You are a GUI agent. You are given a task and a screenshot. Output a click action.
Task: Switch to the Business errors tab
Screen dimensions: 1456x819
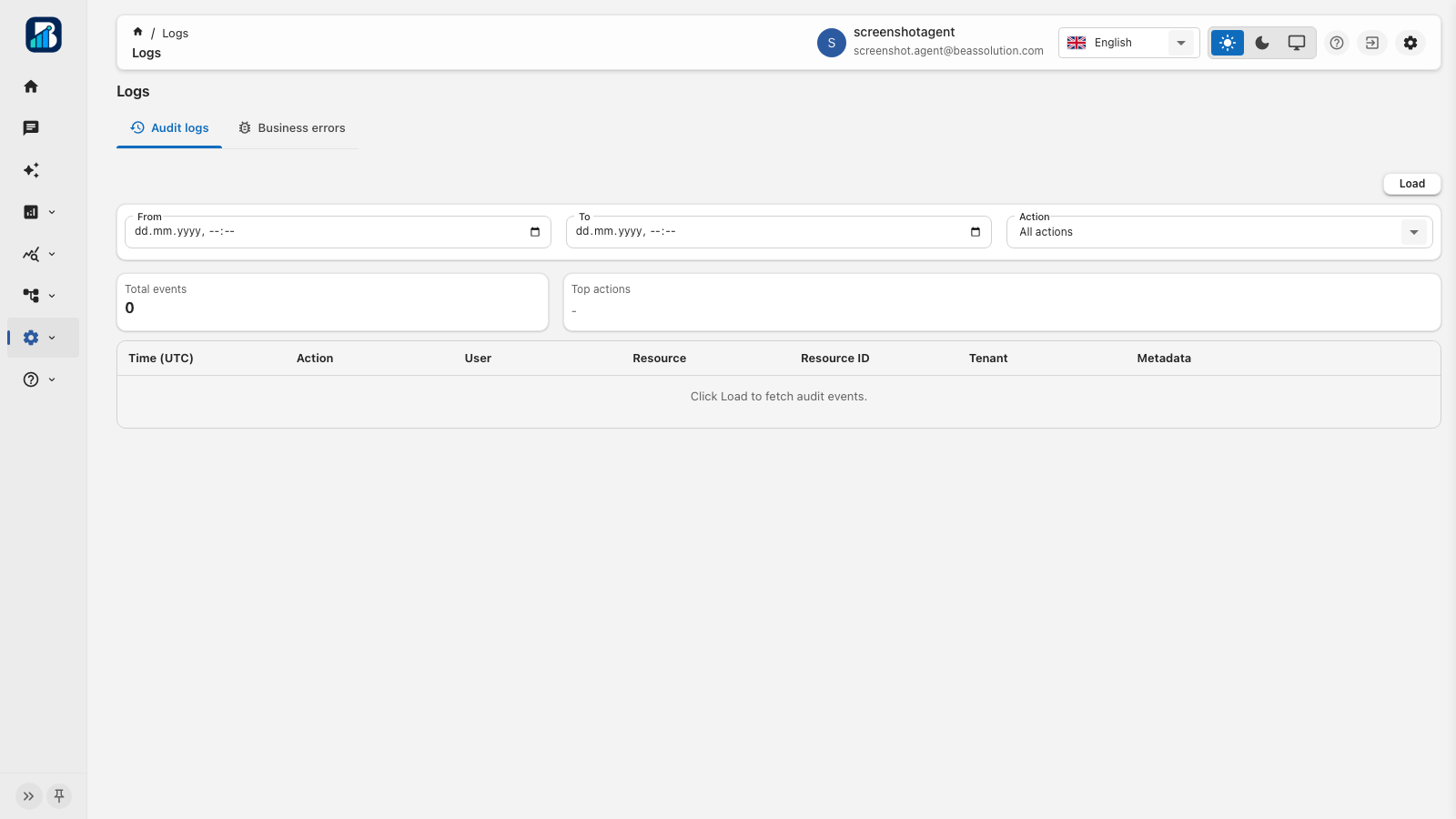coord(291,128)
